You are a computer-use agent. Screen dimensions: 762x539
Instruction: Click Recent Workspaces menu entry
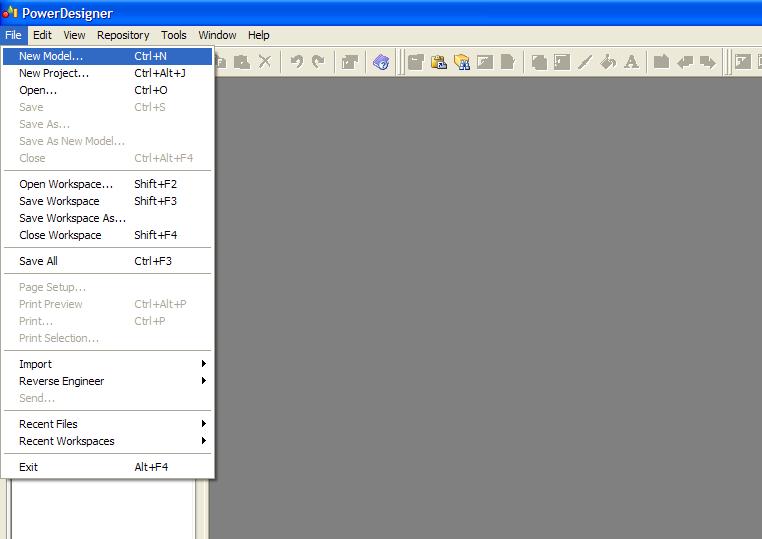coord(107,441)
